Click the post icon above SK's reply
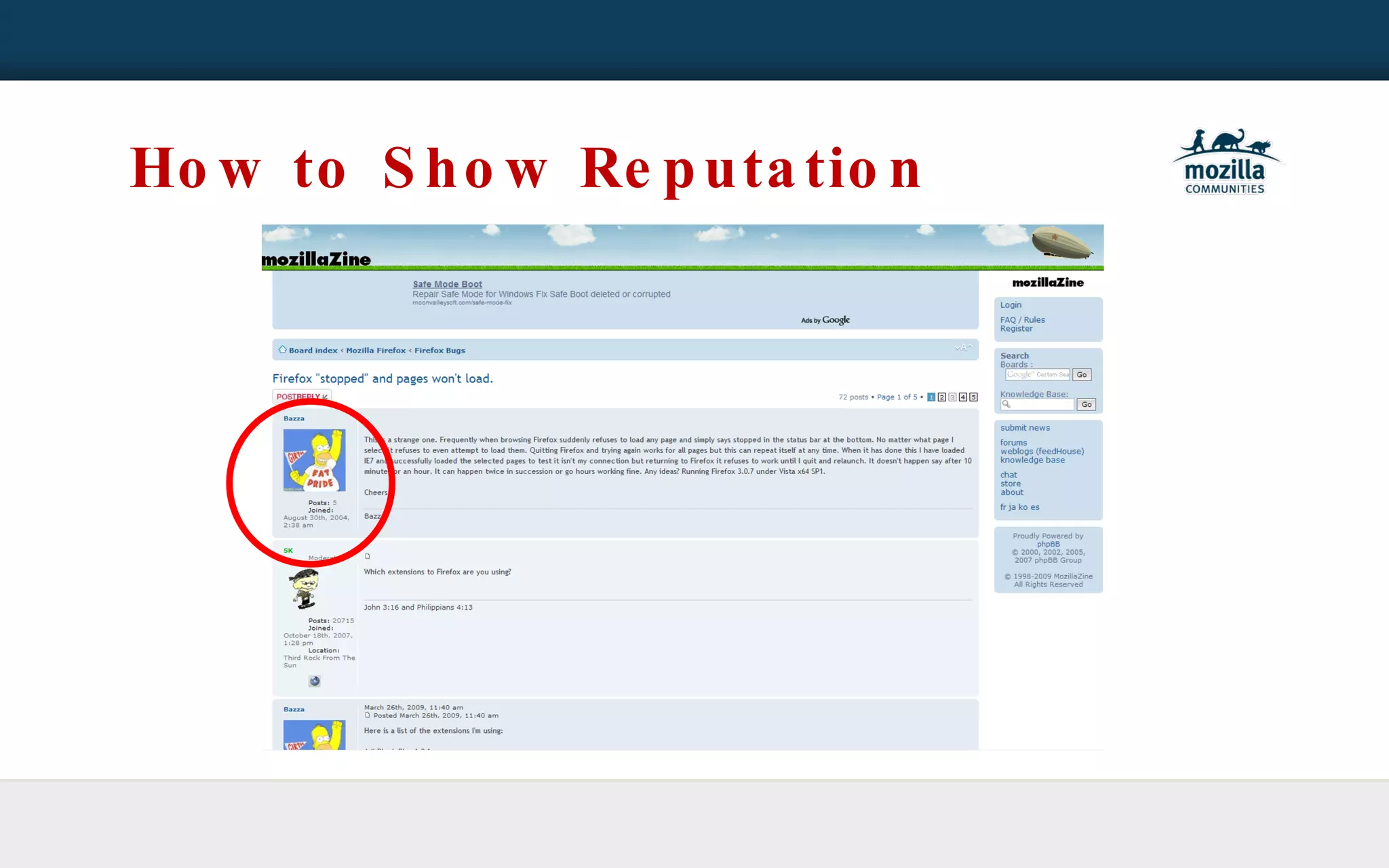1389x868 pixels. click(368, 556)
